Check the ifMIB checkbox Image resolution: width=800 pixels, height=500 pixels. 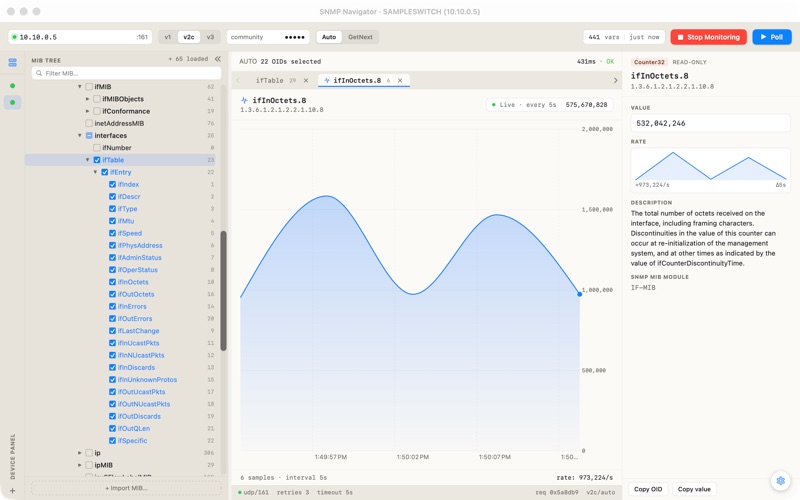tap(89, 87)
